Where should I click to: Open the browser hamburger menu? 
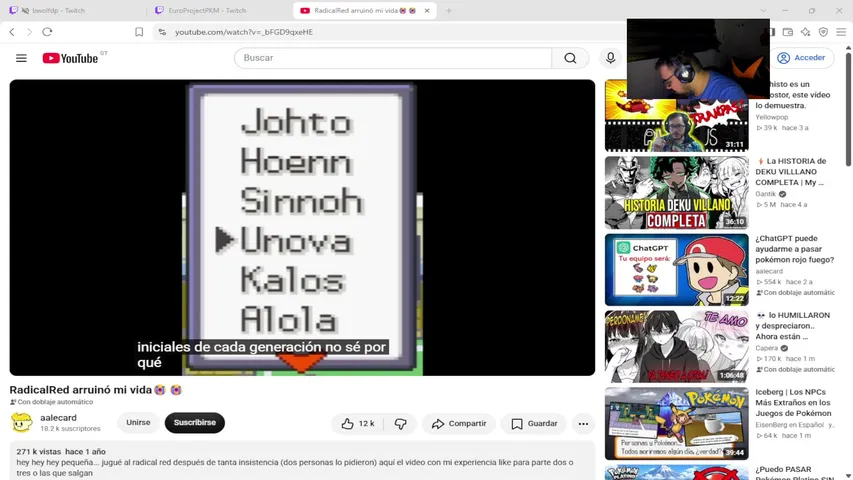click(841, 32)
